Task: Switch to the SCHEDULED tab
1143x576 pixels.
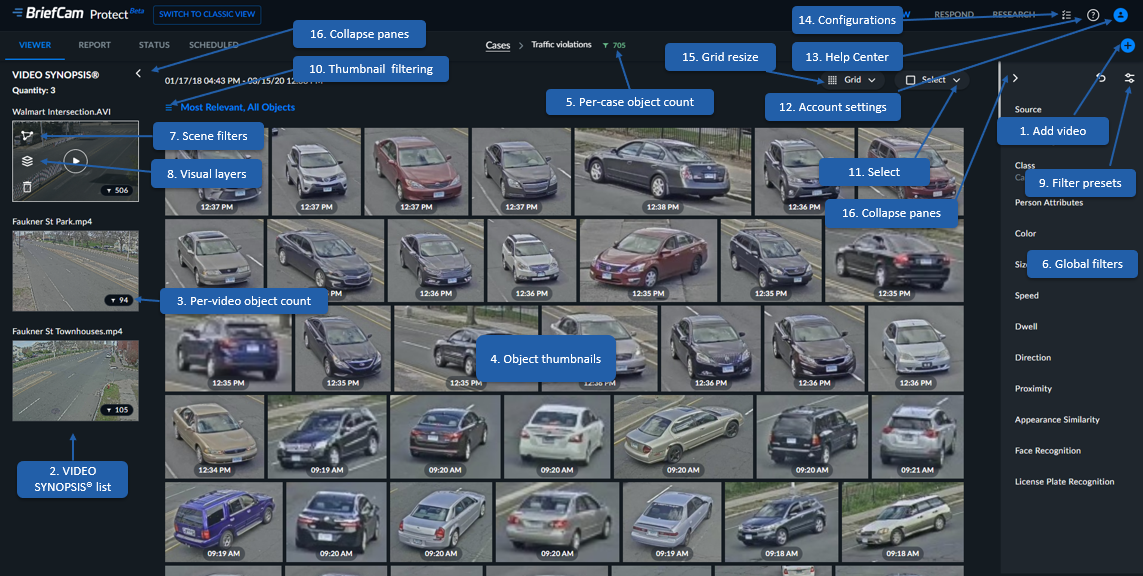Action: (x=214, y=45)
